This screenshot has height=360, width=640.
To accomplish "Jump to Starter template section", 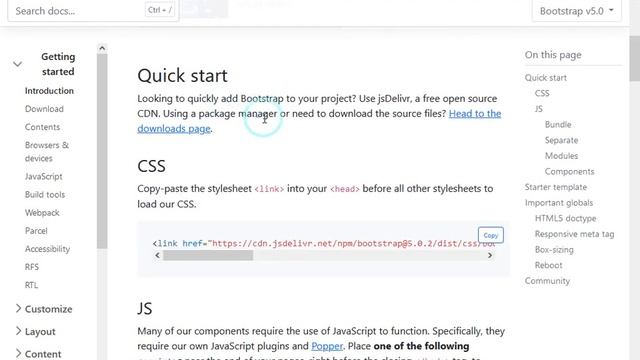I will point(556,187).
